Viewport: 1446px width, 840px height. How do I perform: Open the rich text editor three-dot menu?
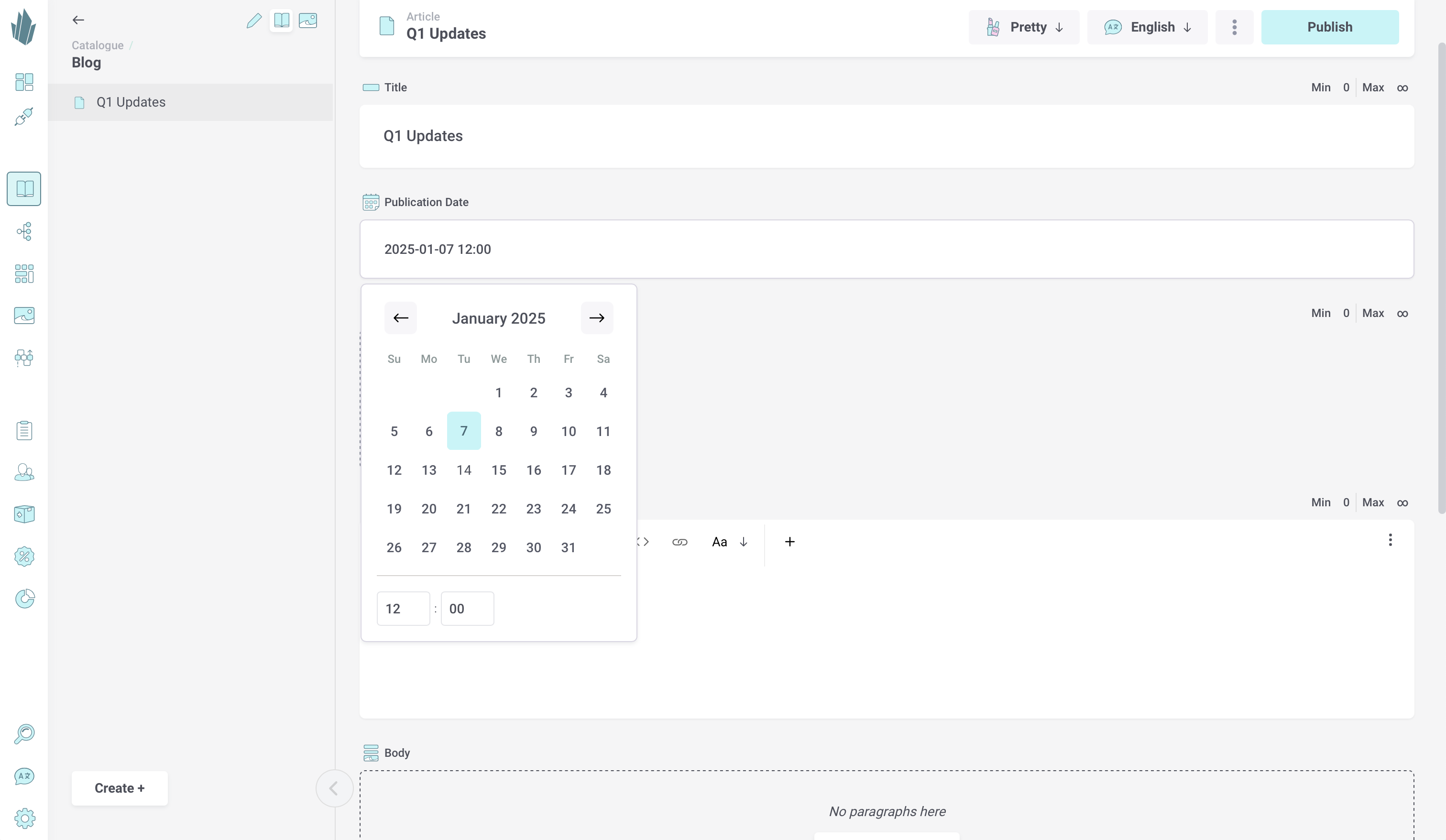(x=1391, y=540)
